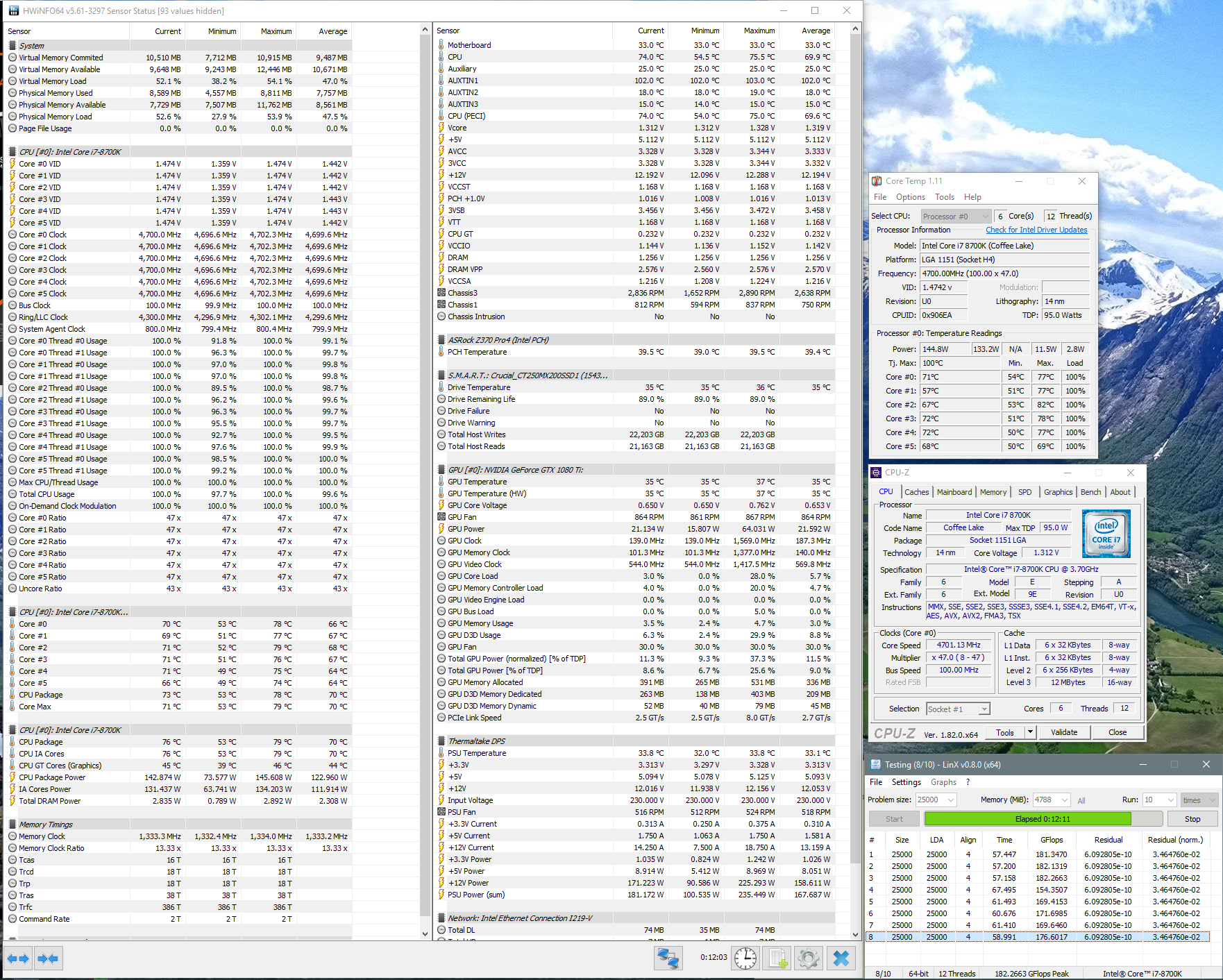Open CPU-Z Selection Socket #1 dropdown

[x=958, y=709]
